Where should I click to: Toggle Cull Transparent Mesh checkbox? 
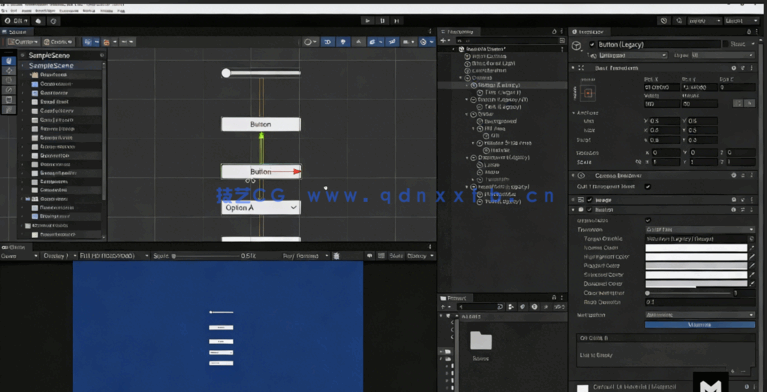[648, 186]
